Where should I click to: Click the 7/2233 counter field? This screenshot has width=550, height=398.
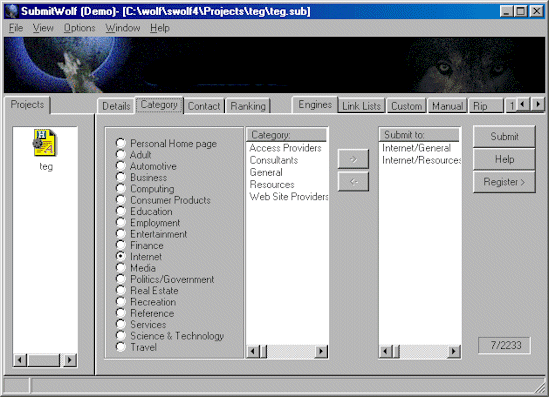click(504, 345)
